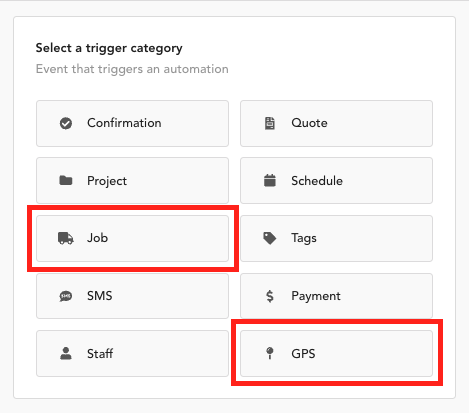Click the map pin icon beside GPS
469x413 pixels.
point(270,353)
